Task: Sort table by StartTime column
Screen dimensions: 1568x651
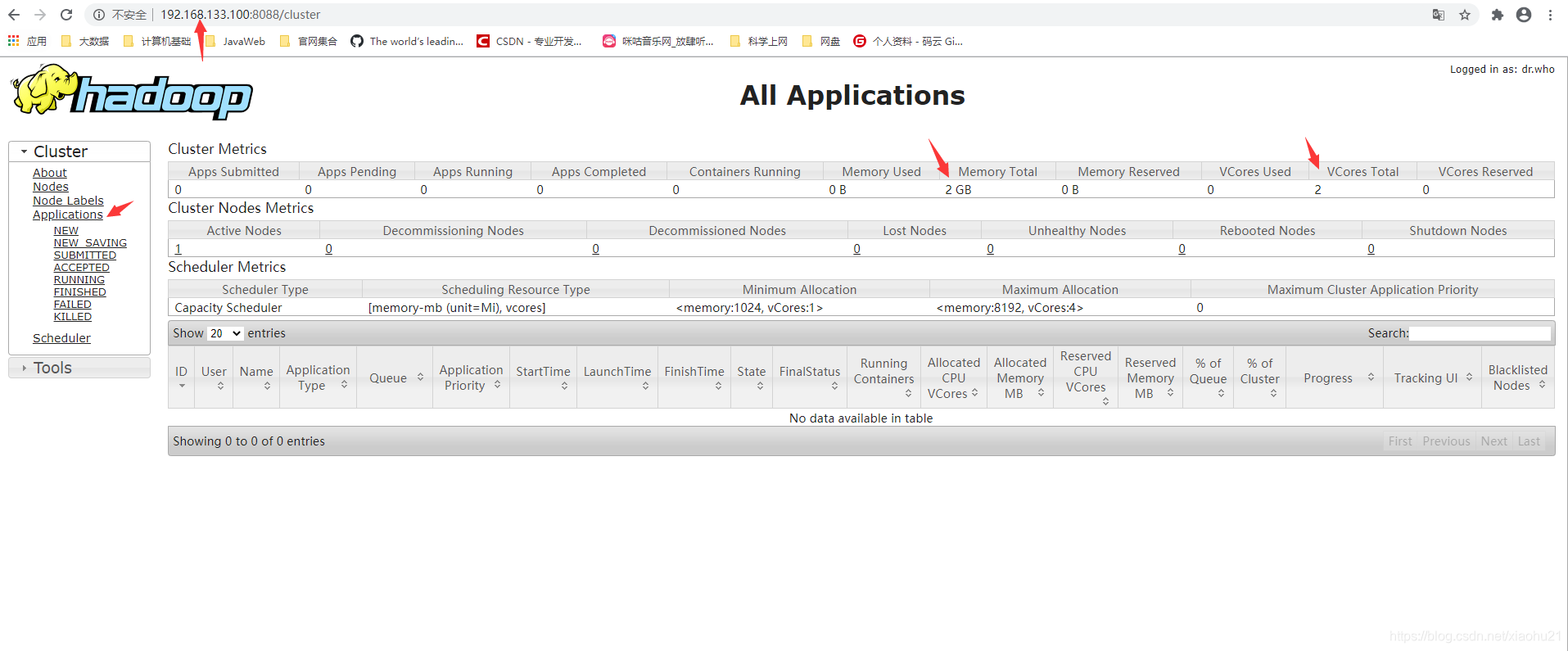Action: (x=543, y=377)
